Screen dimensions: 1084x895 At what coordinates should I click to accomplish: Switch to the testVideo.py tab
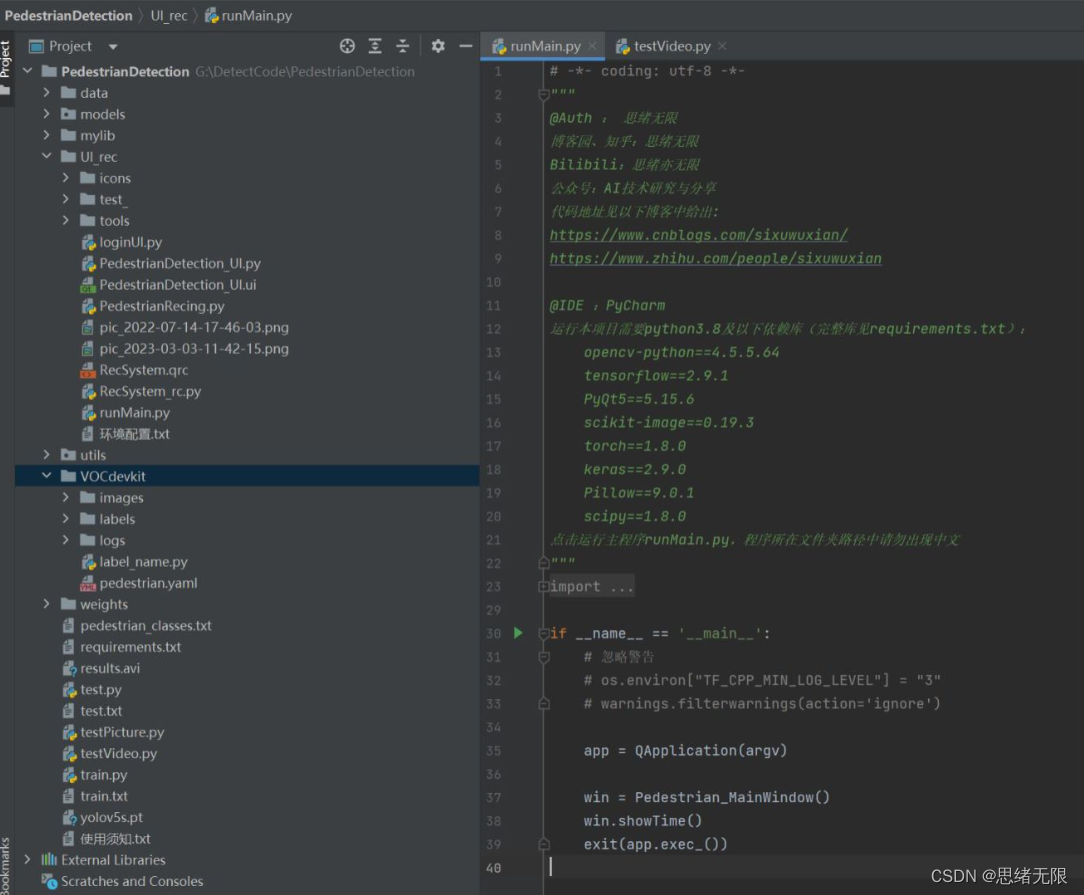[x=672, y=46]
